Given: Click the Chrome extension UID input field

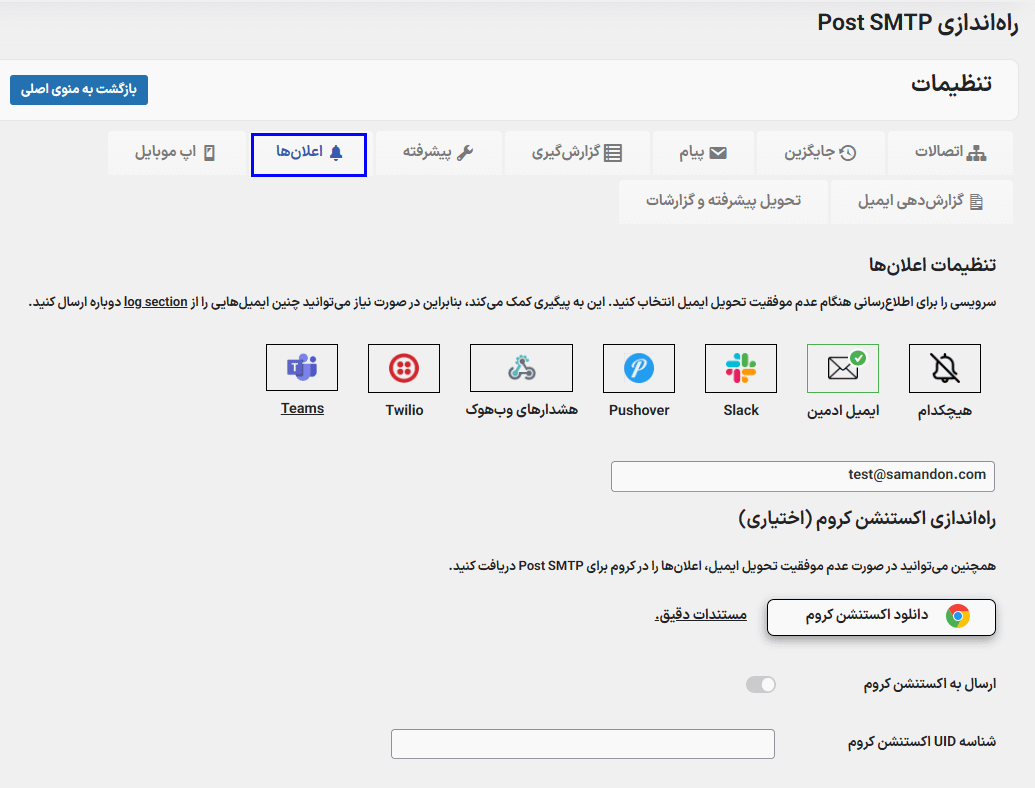Looking at the screenshot, I should [x=582, y=743].
